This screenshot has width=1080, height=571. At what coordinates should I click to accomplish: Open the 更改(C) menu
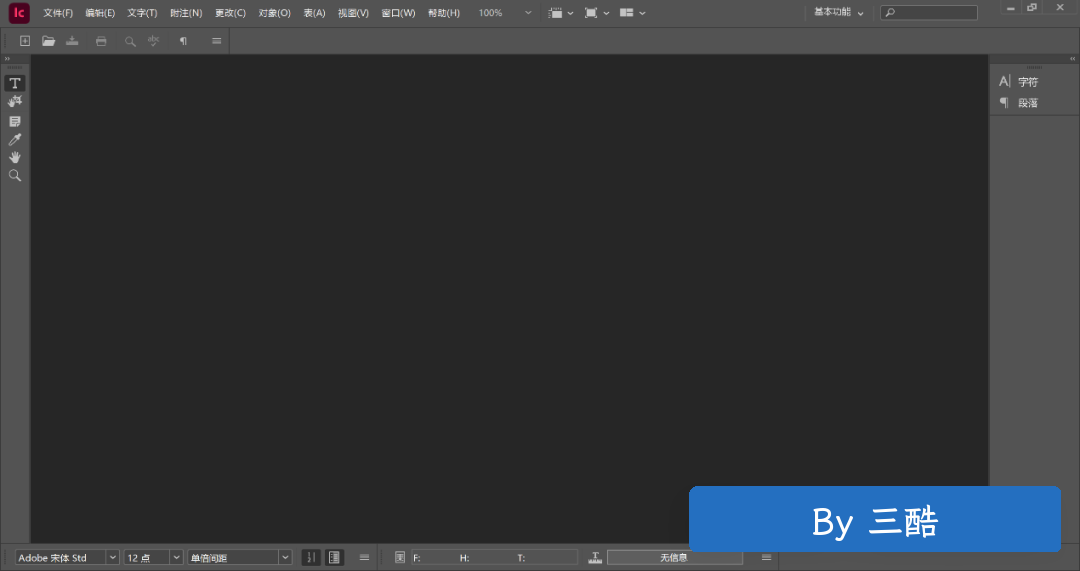click(230, 13)
